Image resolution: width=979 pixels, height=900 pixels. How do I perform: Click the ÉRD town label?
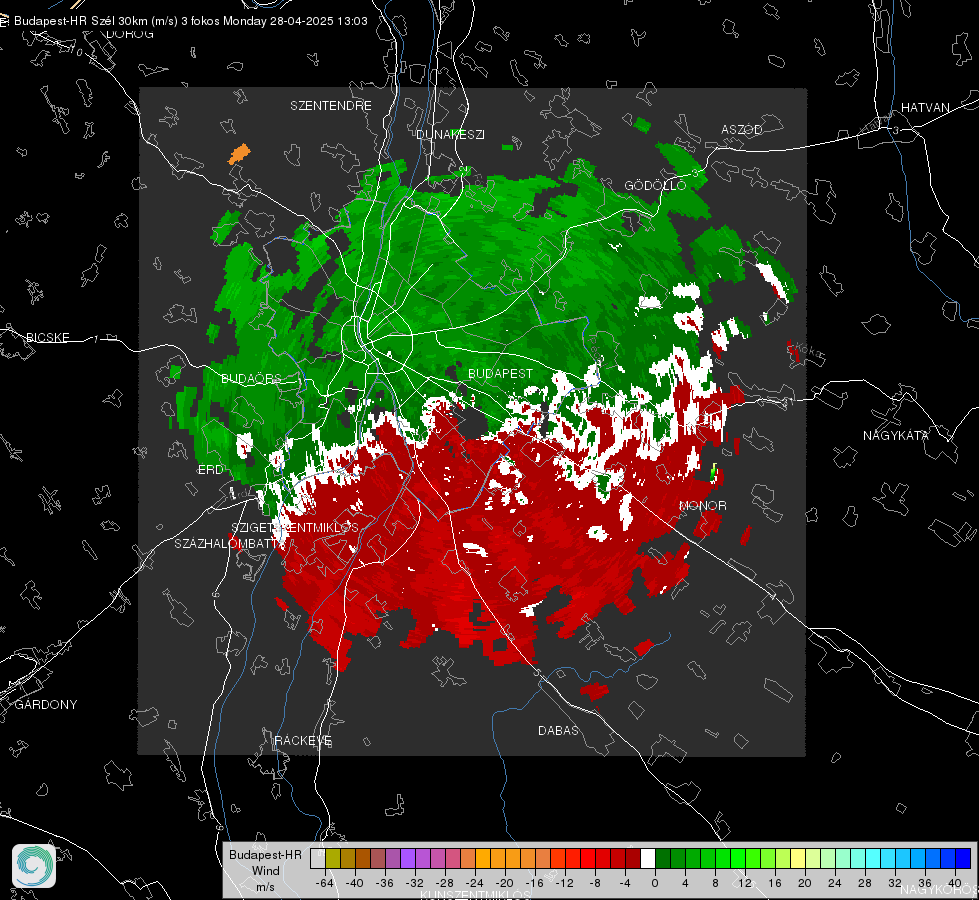pyautogui.click(x=210, y=470)
